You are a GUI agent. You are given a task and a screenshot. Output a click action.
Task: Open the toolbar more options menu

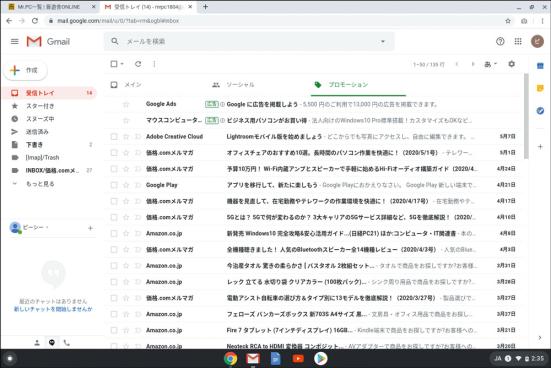[x=154, y=64]
